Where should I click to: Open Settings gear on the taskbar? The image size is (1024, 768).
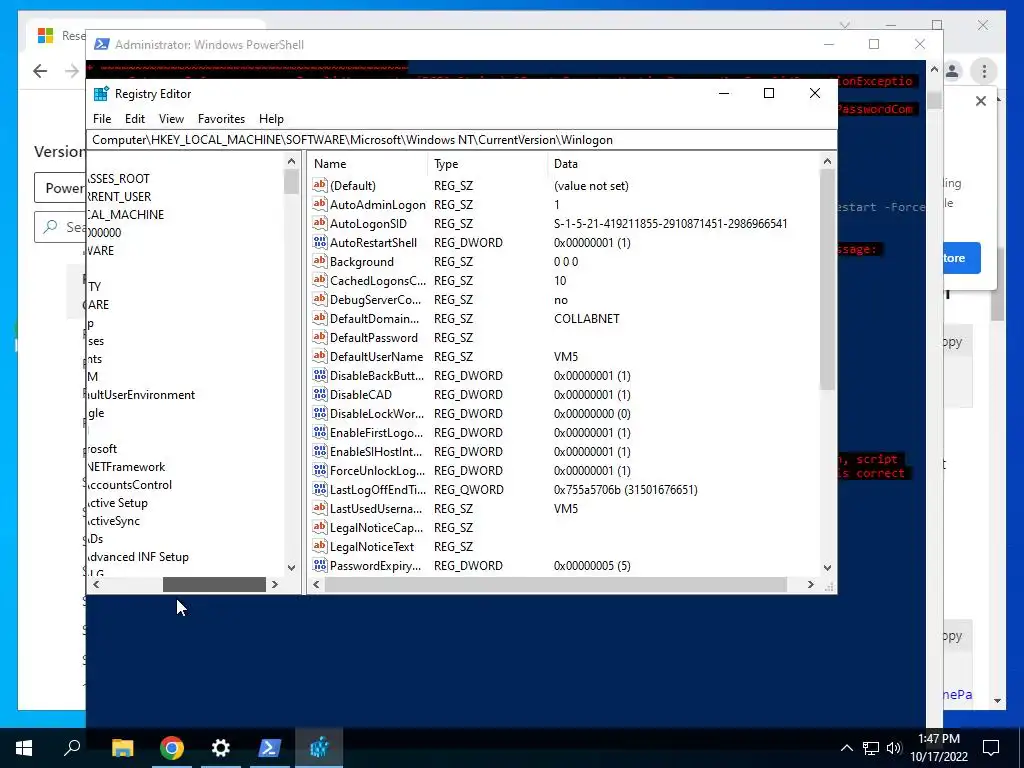[x=221, y=748]
